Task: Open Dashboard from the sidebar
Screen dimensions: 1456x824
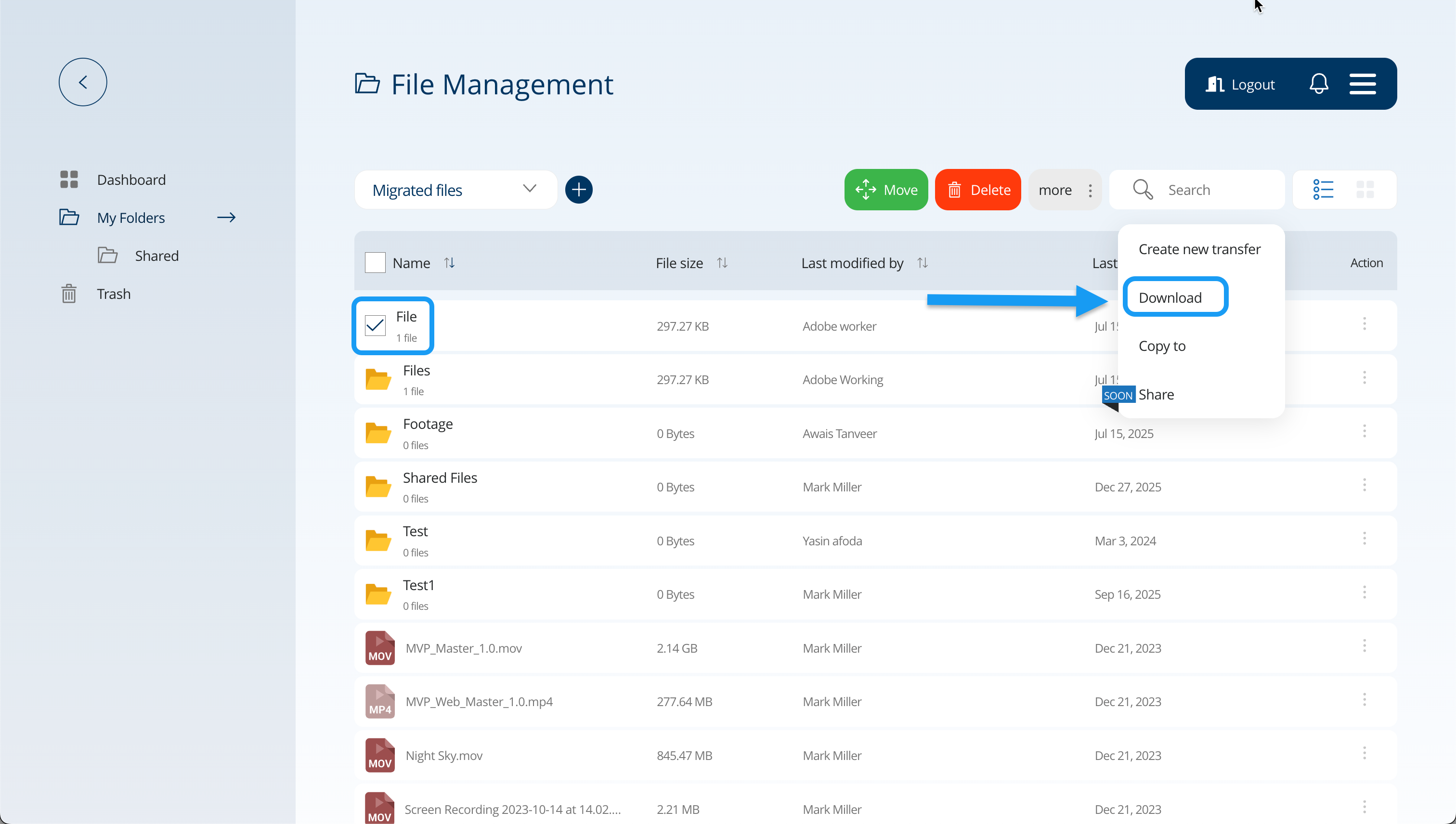Action: pyautogui.click(x=131, y=180)
